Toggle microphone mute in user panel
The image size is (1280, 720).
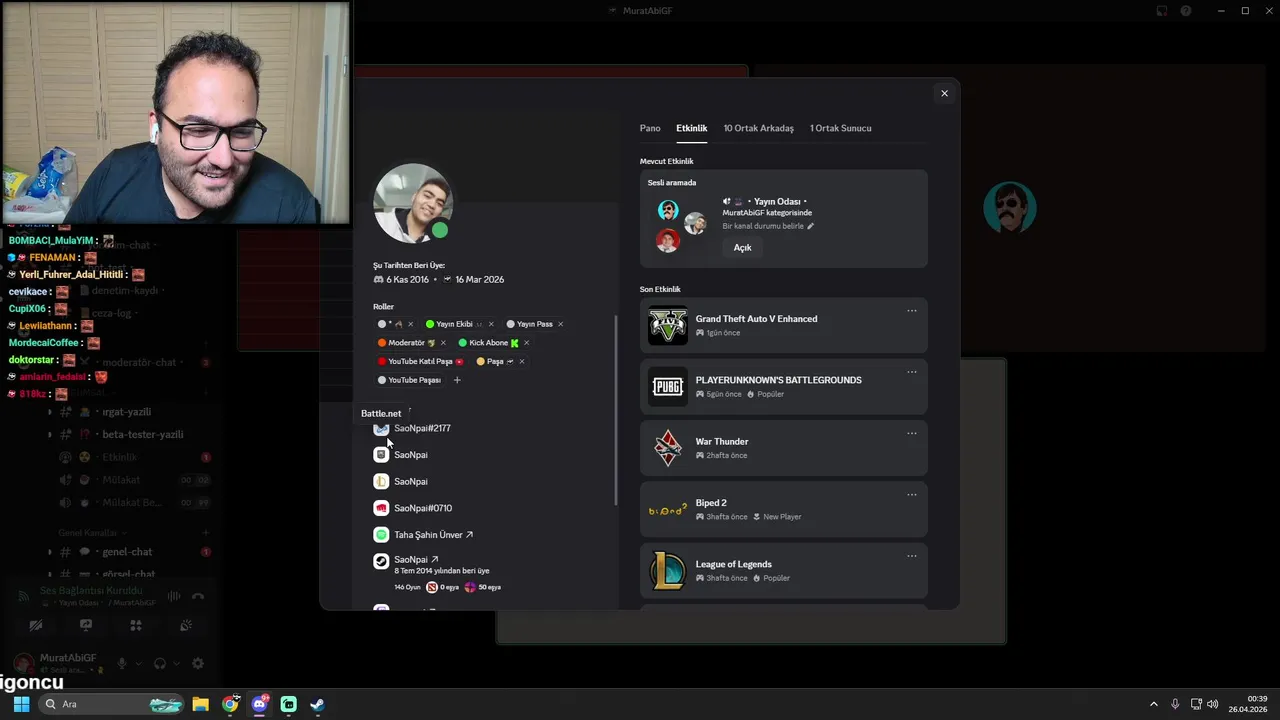(x=122, y=663)
